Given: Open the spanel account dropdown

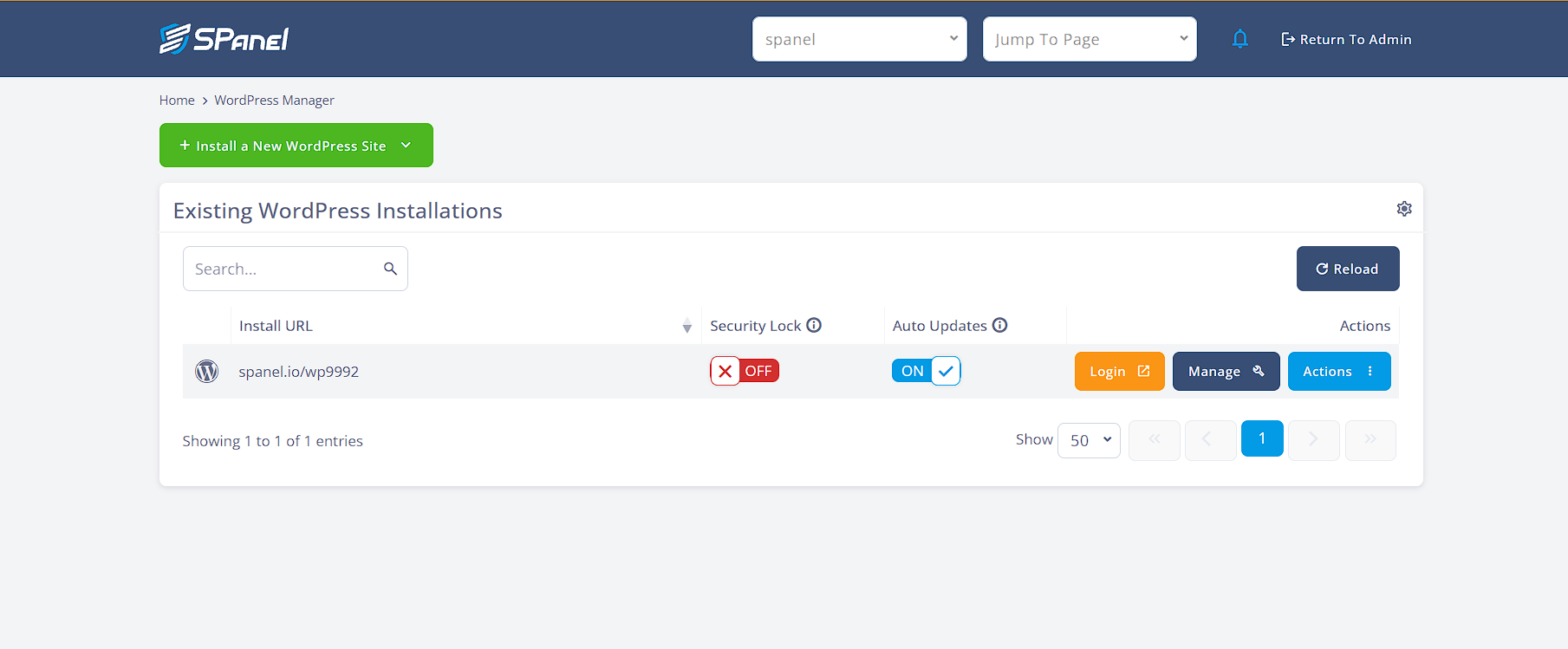Looking at the screenshot, I should [859, 39].
